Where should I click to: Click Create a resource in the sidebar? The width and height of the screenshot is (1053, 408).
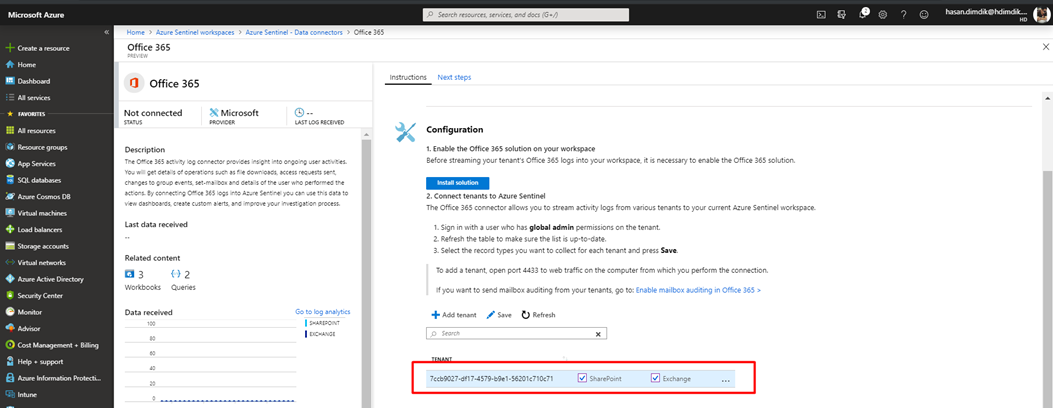(x=44, y=48)
